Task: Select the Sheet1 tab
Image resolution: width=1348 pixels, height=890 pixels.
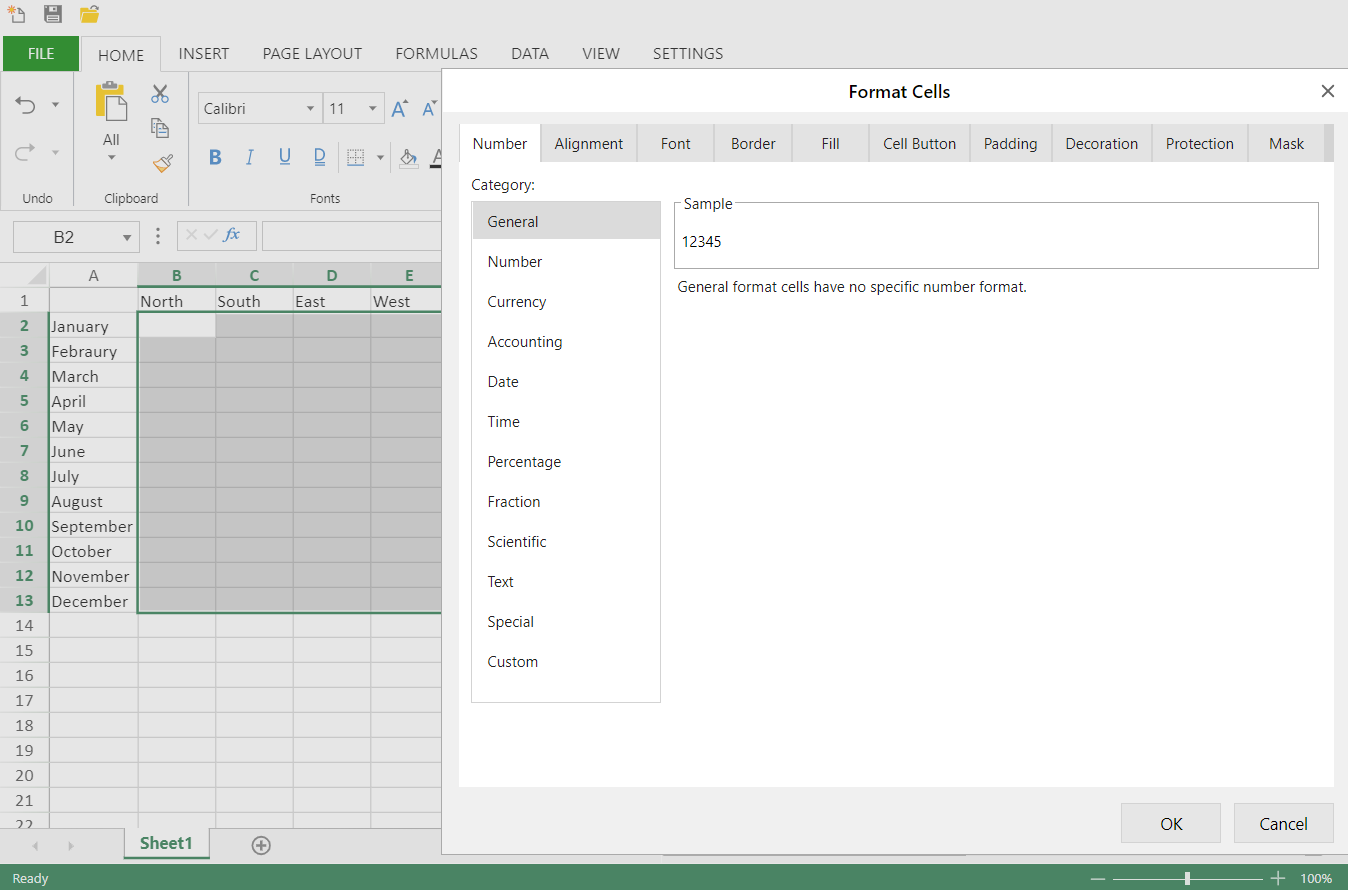Action: [x=166, y=843]
